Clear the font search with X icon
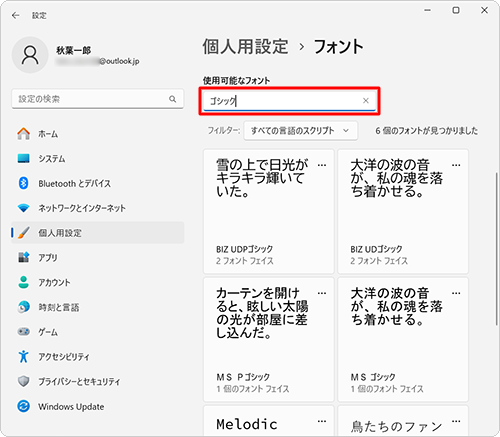500x437 pixels. [366, 101]
